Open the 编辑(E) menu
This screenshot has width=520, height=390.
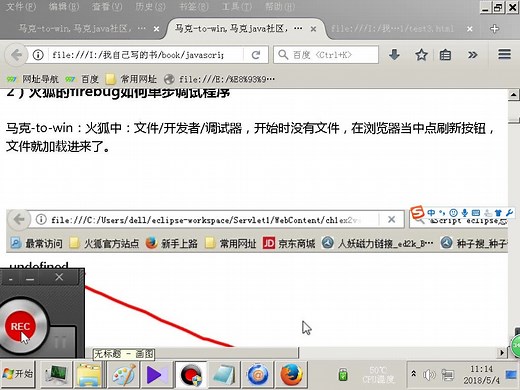pos(64,7)
